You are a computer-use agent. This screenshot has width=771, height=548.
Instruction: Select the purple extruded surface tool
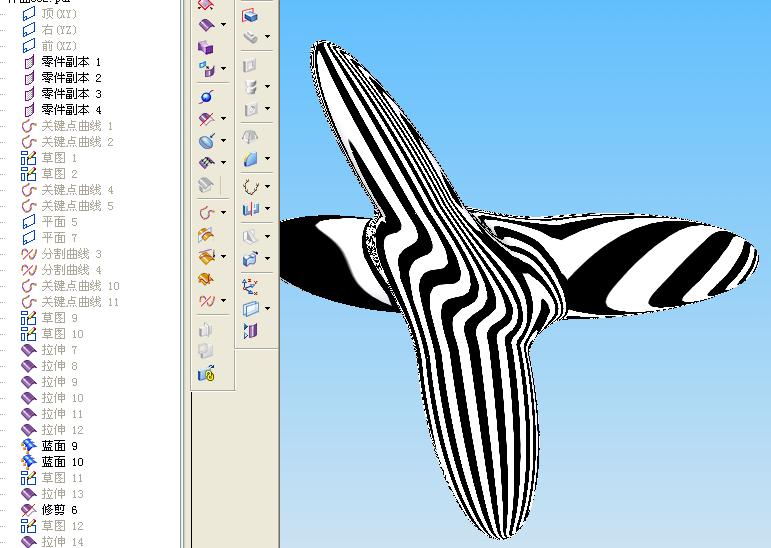(206, 25)
